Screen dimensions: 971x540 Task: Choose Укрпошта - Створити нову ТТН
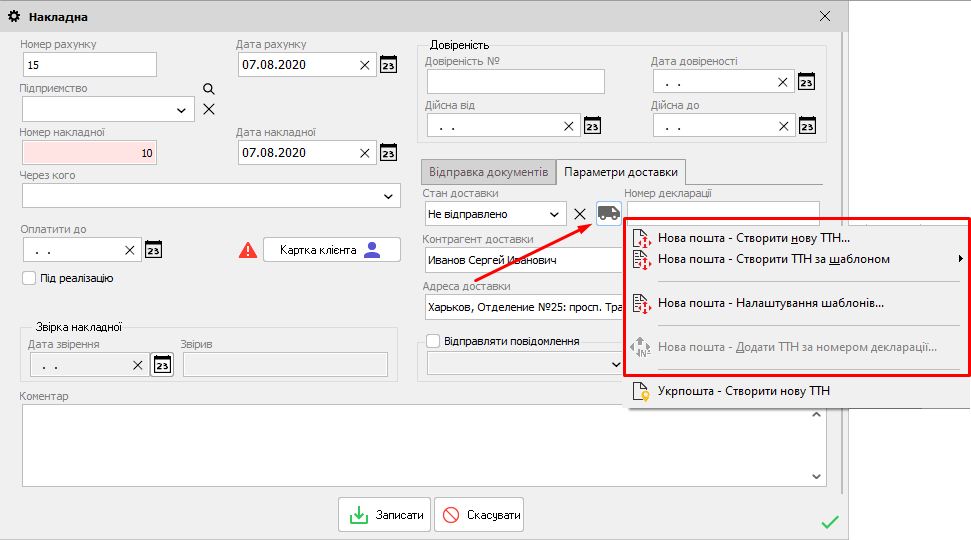[x=743, y=391]
